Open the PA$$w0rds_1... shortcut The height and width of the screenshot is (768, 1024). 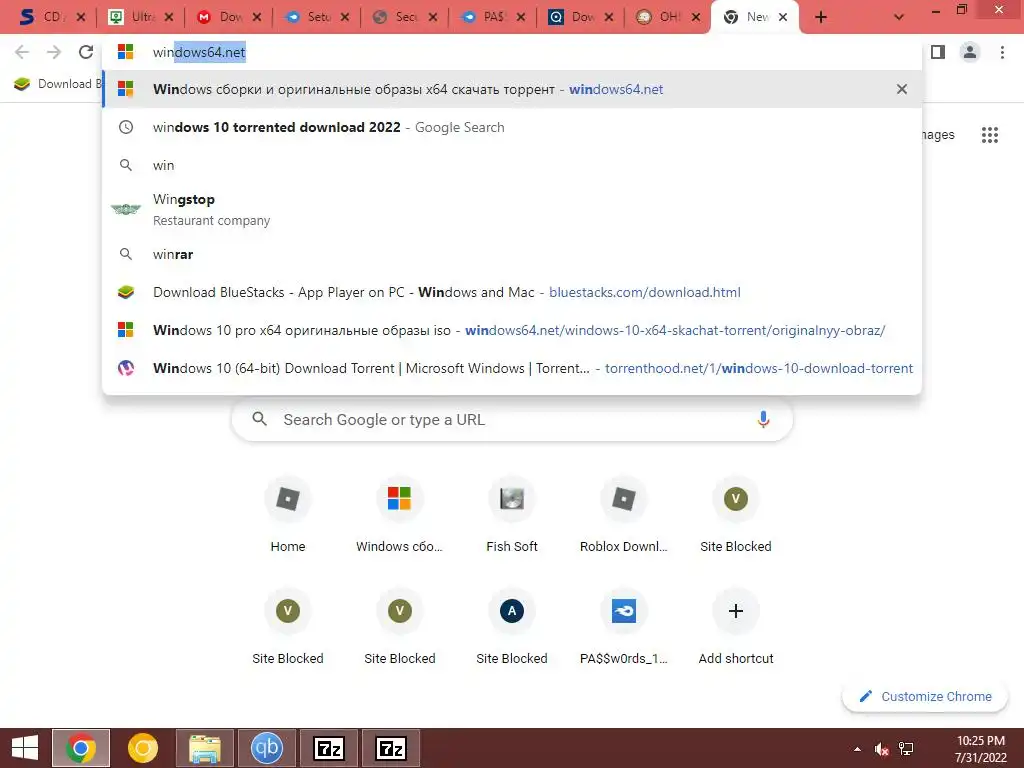(x=624, y=627)
